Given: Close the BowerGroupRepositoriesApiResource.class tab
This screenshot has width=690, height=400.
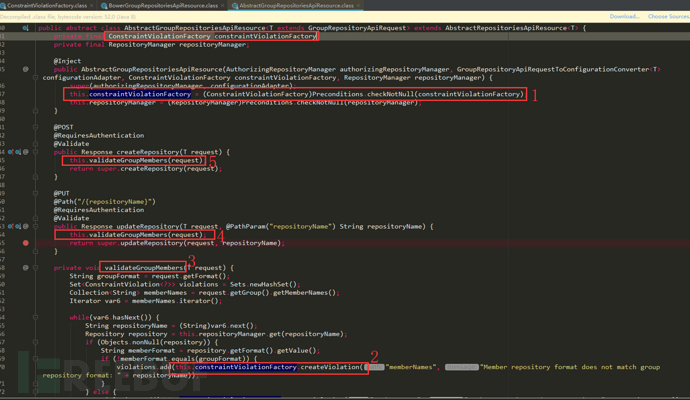Looking at the screenshot, I should 222,6.
